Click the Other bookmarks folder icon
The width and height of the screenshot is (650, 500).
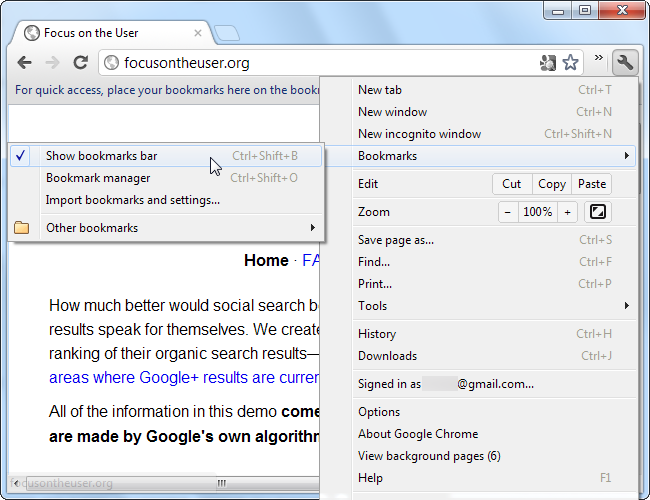[22, 228]
